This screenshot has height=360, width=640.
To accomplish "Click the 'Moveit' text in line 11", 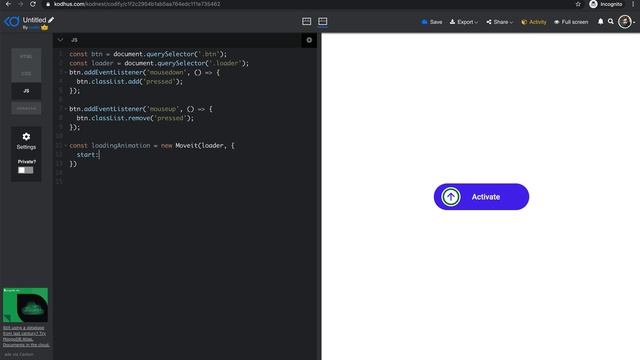I will coord(187,145).
